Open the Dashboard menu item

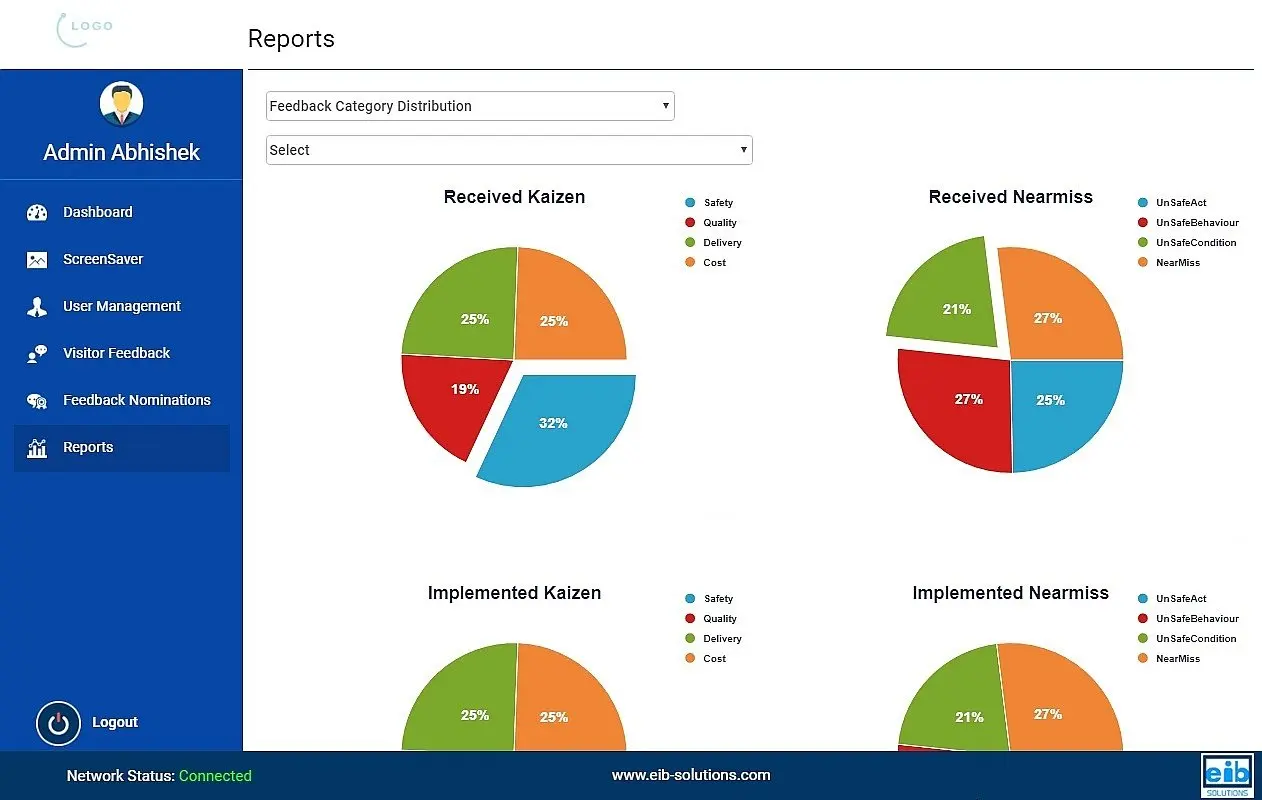coord(122,212)
